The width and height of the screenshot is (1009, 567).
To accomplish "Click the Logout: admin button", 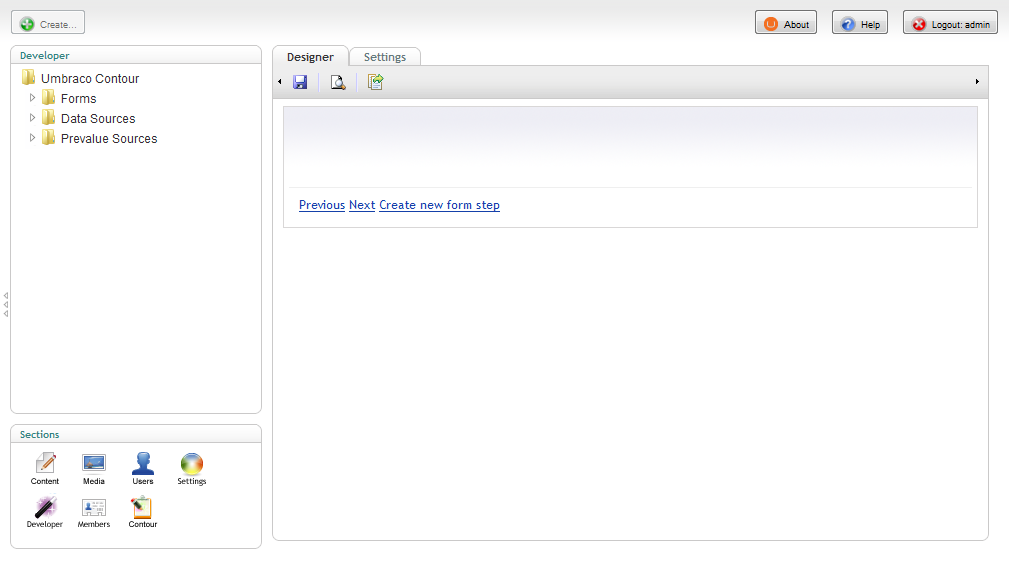I will coord(950,23).
